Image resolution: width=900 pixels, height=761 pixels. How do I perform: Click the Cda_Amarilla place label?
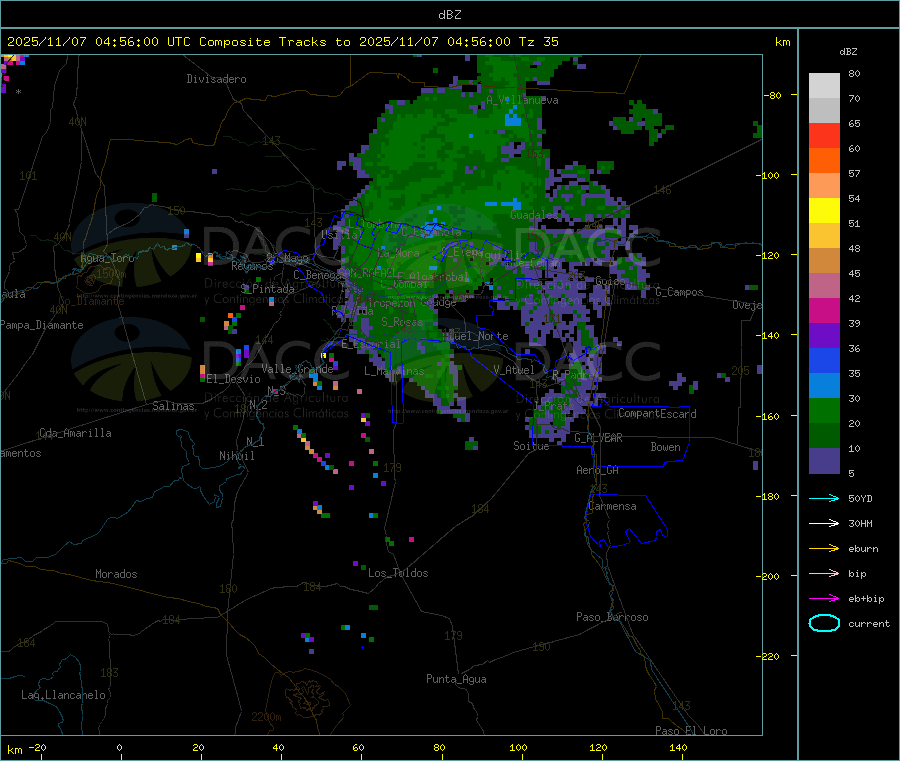75,433
